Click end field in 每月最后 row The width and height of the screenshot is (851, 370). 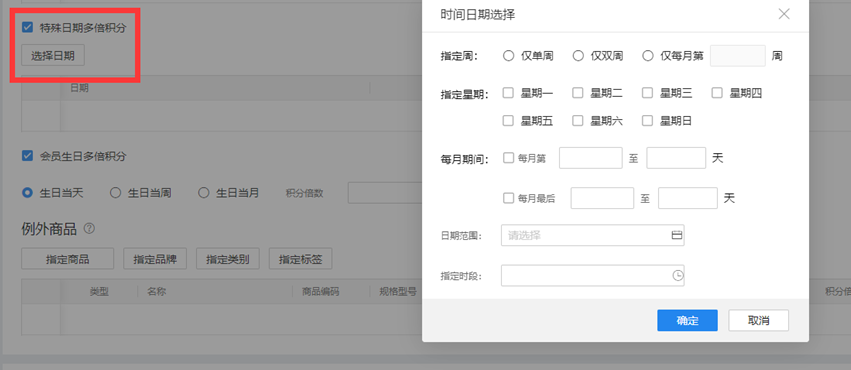click(688, 198)
